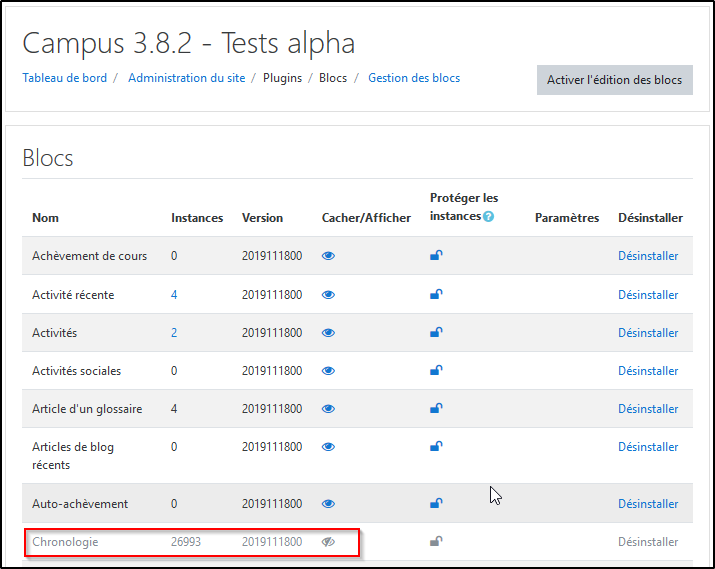Open the 26993 Chronologie instances link

[x=186, y=541]
